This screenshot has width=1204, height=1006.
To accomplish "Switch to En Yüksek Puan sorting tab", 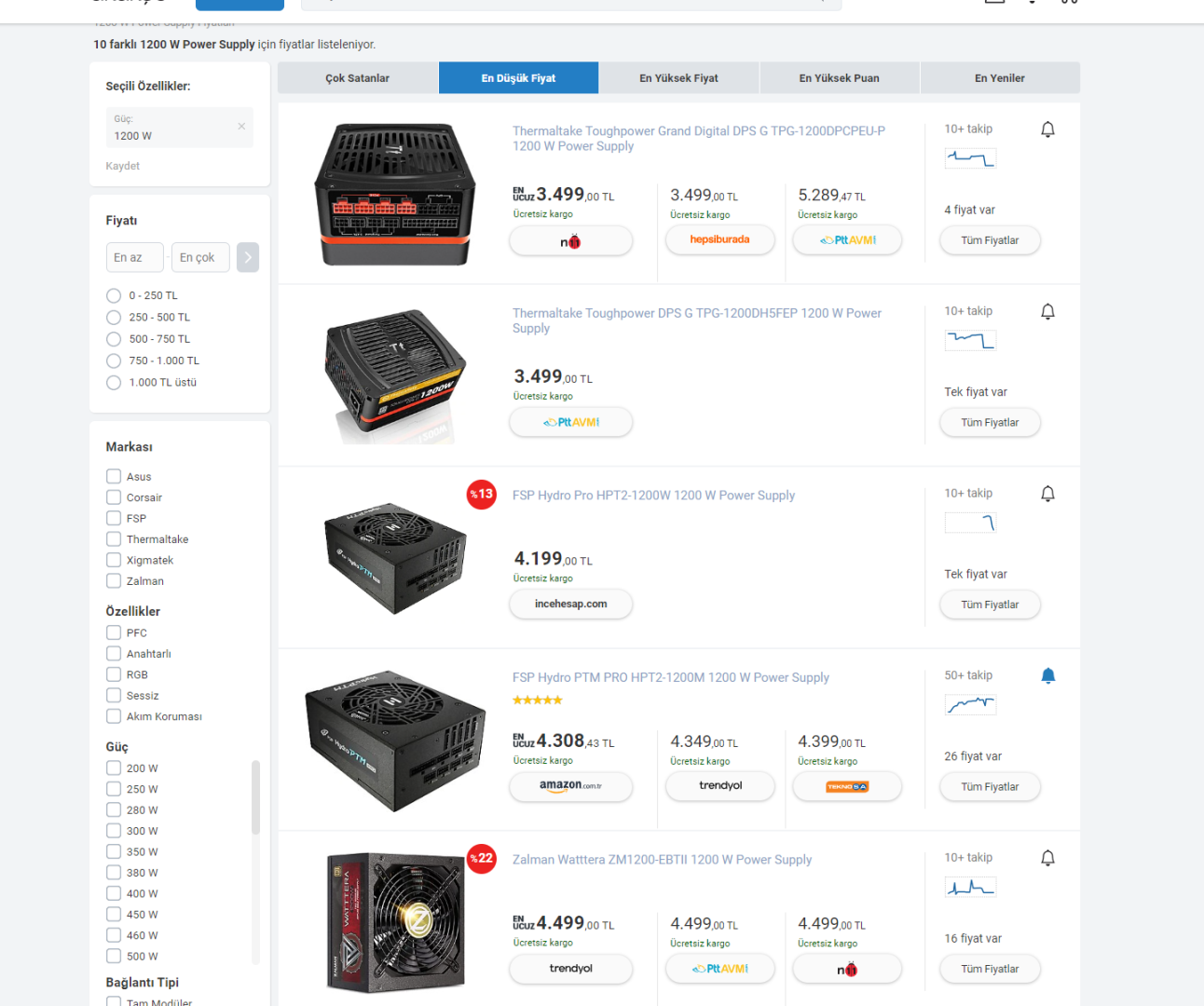I will (840, 78).
